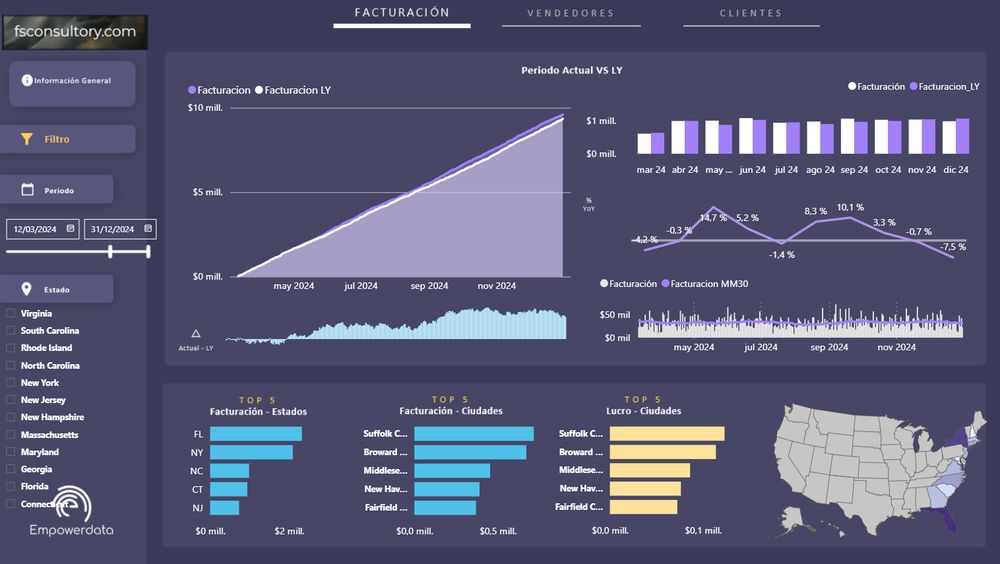Click the left handle of date slider
This screenshot has height=564, width=1000.
110,252
